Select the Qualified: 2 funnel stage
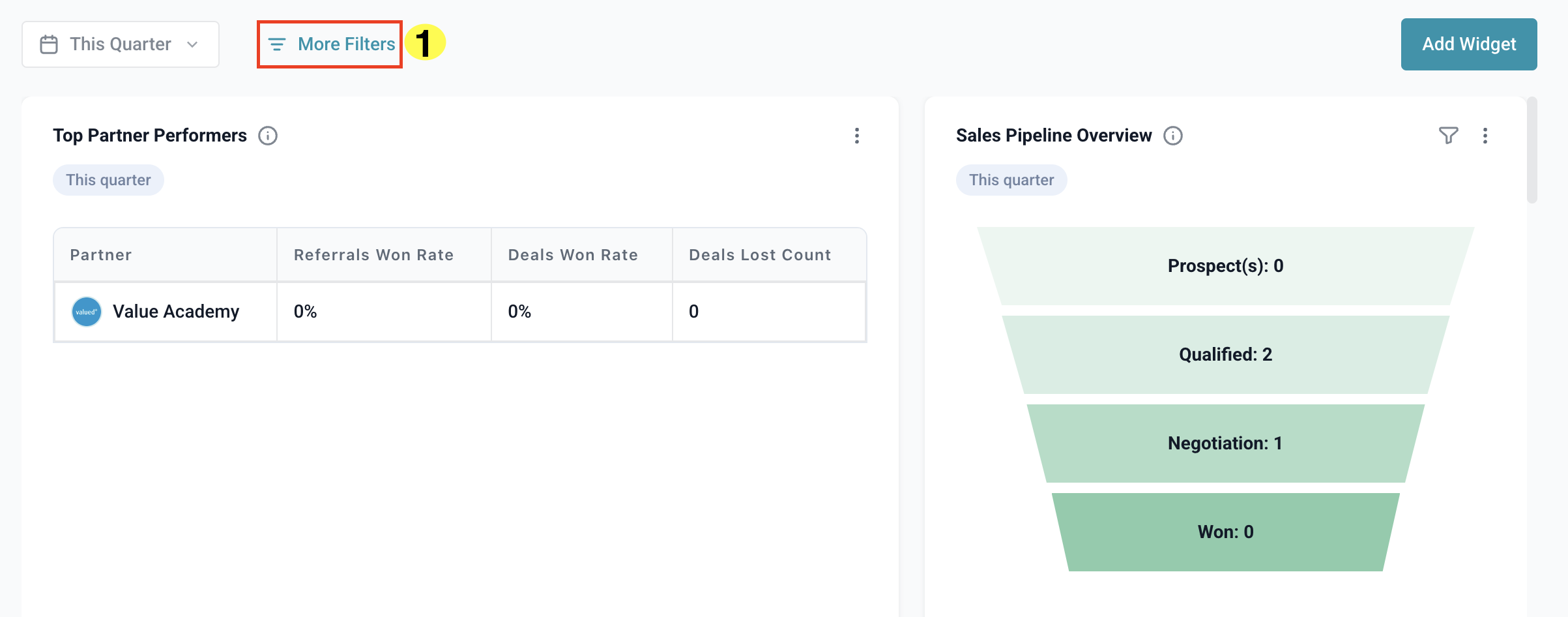Viewport: 1568px width, 617px height. pyautogui.click(x=1225, y=355)
